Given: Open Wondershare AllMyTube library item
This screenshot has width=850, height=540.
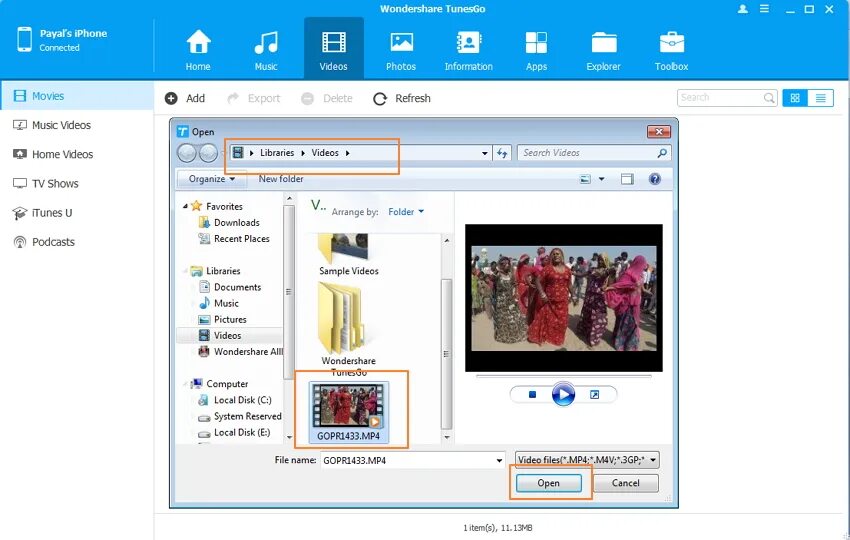Looking at the screenshot, I should tap(248, 352).
